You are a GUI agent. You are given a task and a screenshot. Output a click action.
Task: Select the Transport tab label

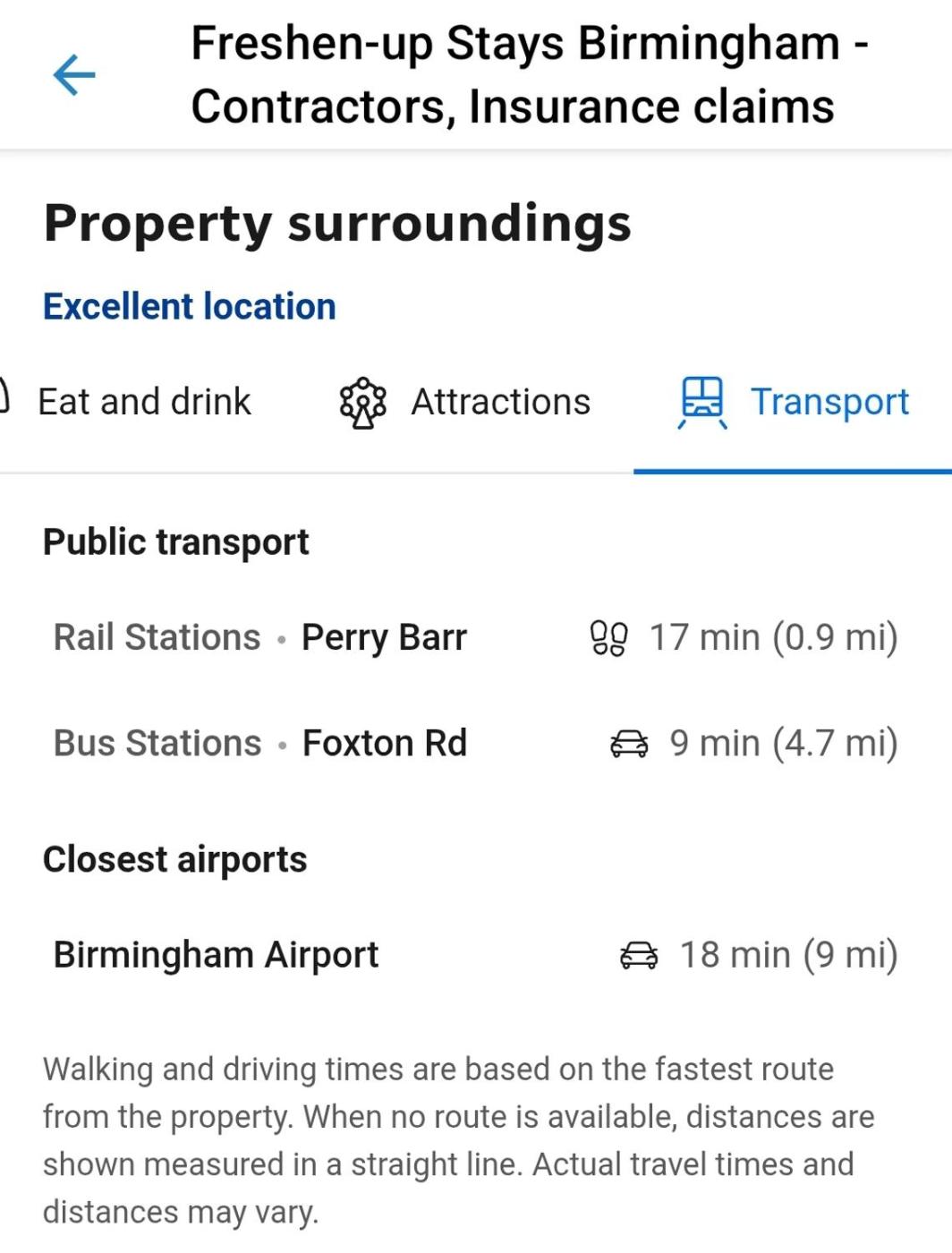pyautogui.click(x=829, y=402)
